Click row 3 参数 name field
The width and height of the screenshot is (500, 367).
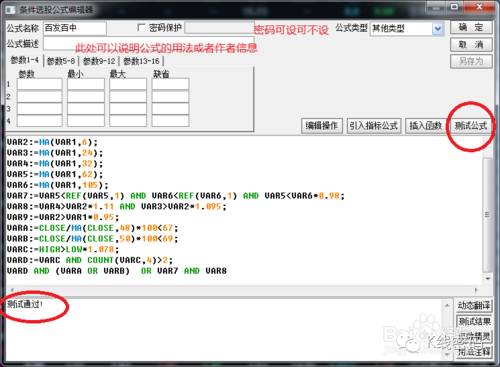point(40,109)
